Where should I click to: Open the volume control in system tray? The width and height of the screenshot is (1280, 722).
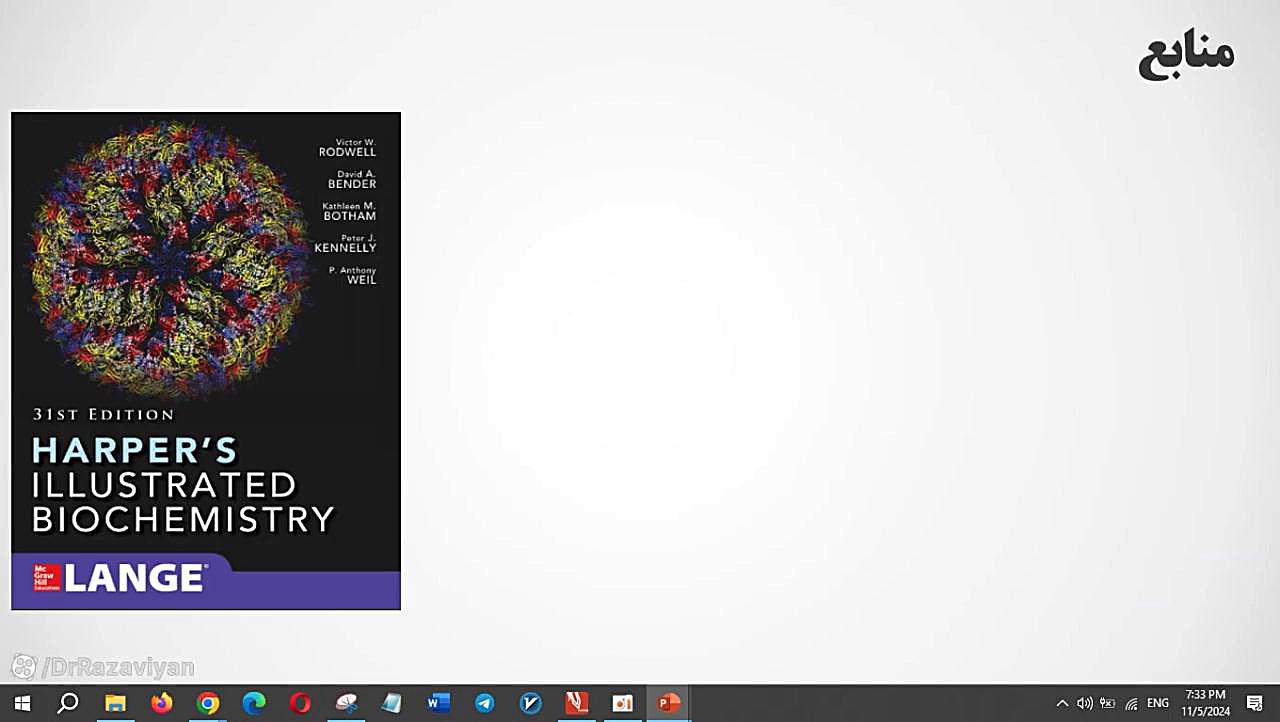point(1084,703)
